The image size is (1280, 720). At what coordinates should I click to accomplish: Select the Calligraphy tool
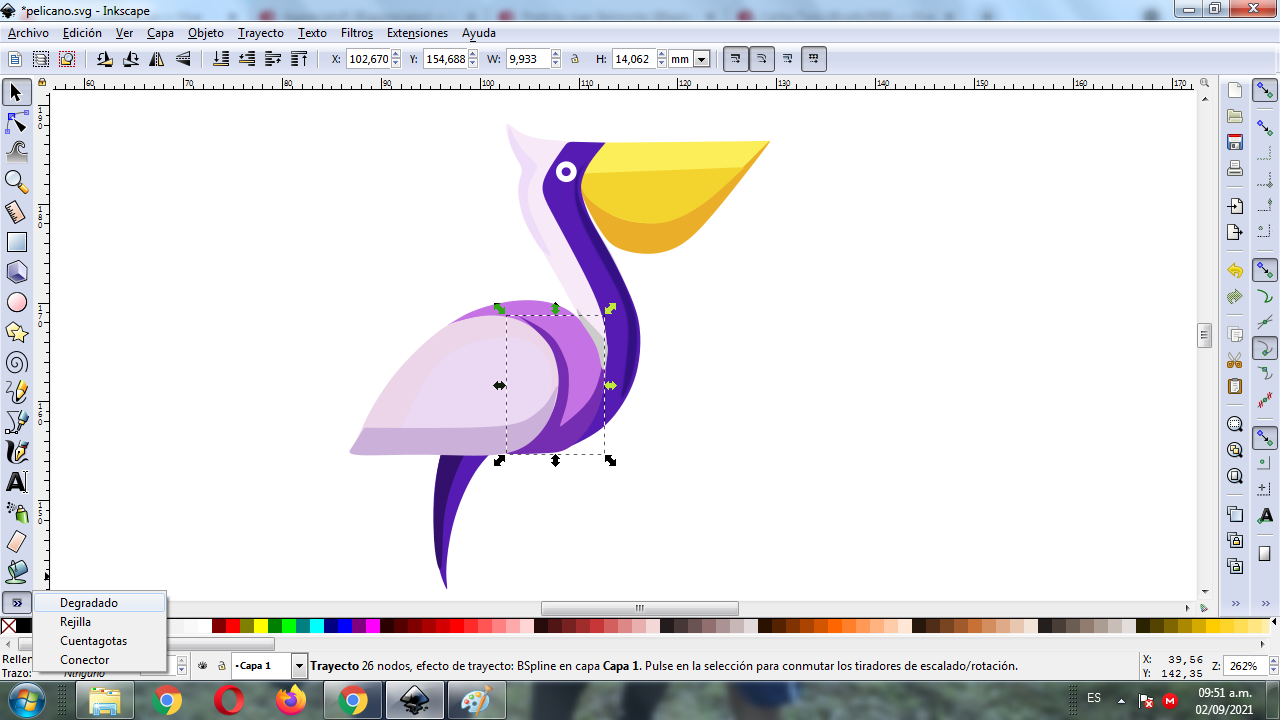tap(16, 452)
